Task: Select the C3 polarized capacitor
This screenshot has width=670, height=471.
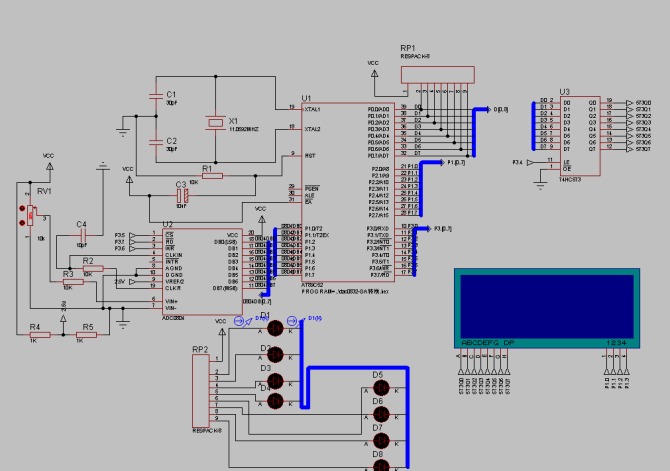Action: pyautogui.click(x=181, y=192)
